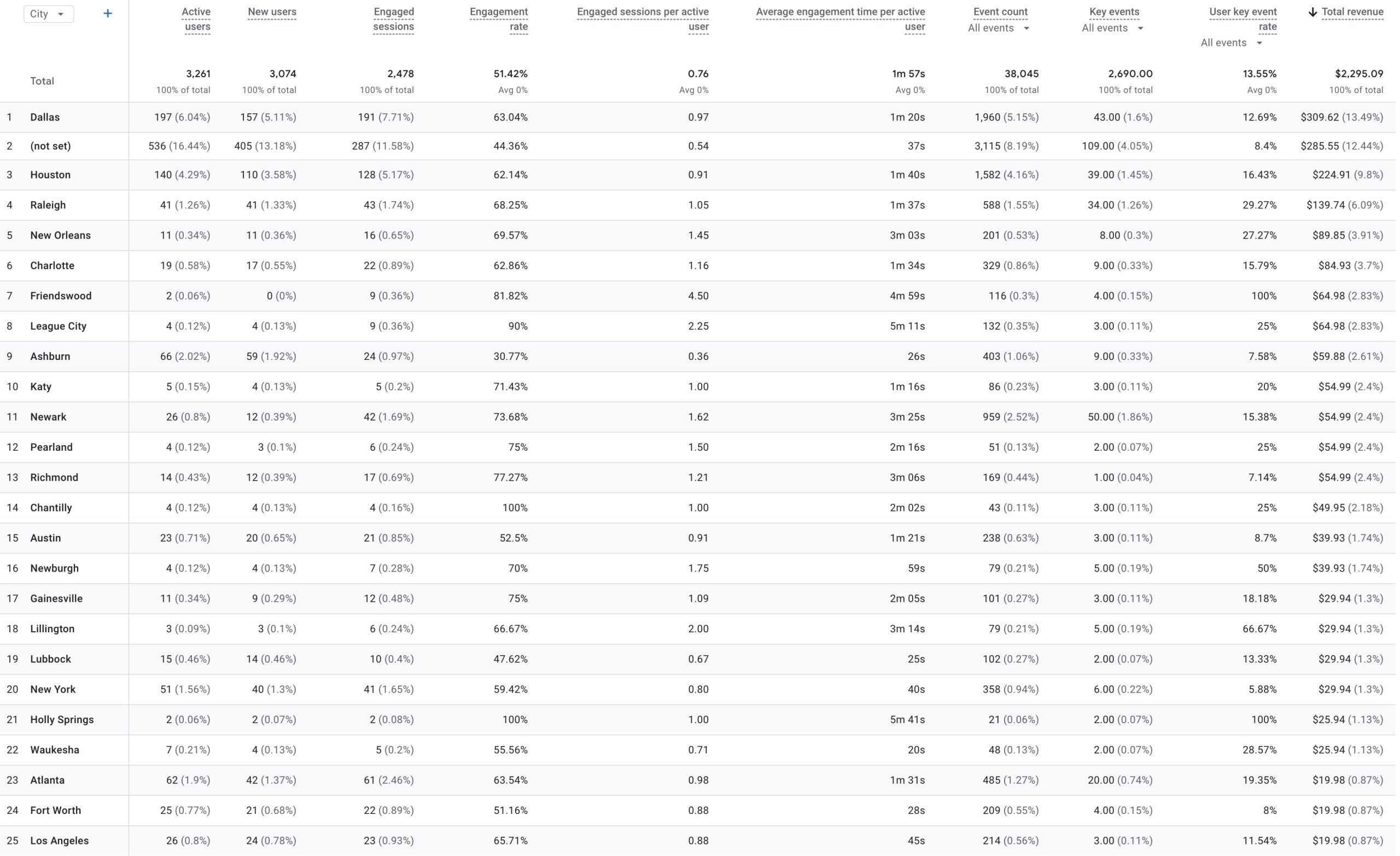Sort by the Active users column
This screenshot has height=856, width=1400.
coord(196,19)
